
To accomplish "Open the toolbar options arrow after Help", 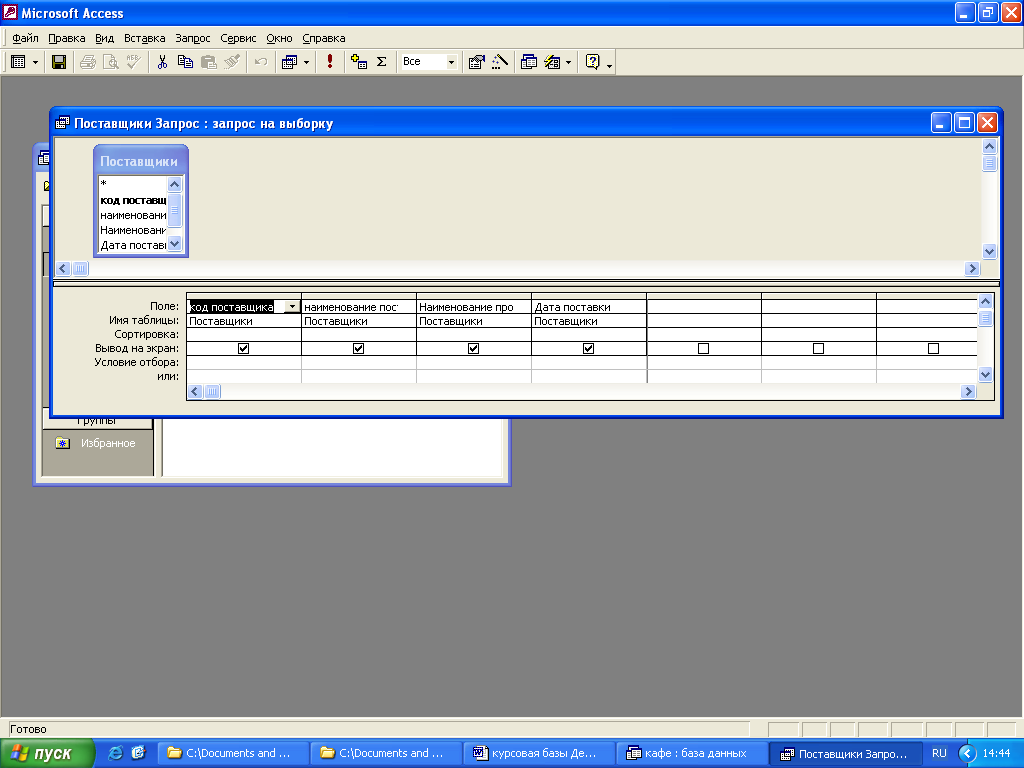I will coord(609,63).
